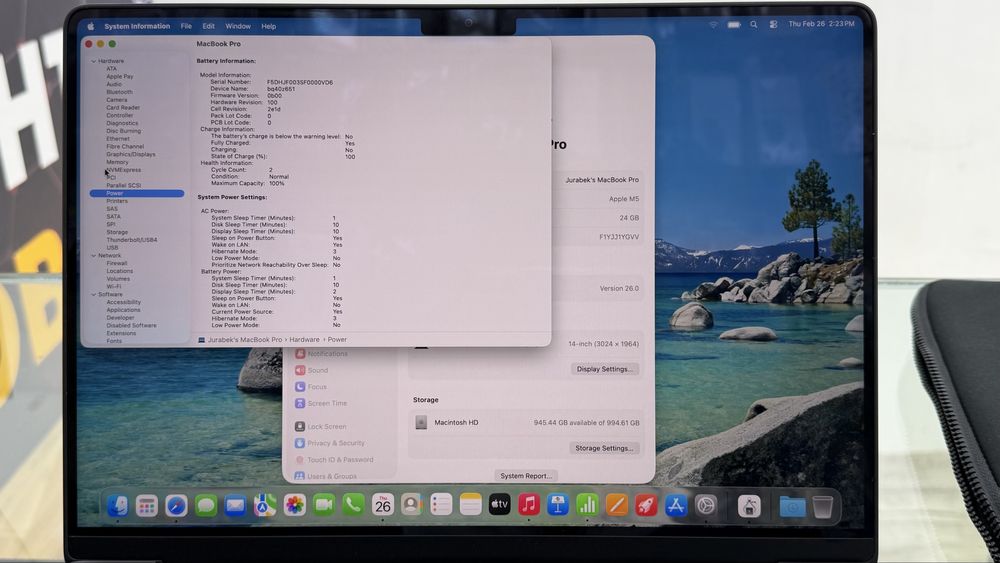Image resolution: width=1000 pixels, height=563 pixels.
Task: Select Applications under Software
Action: pos(123,310)
